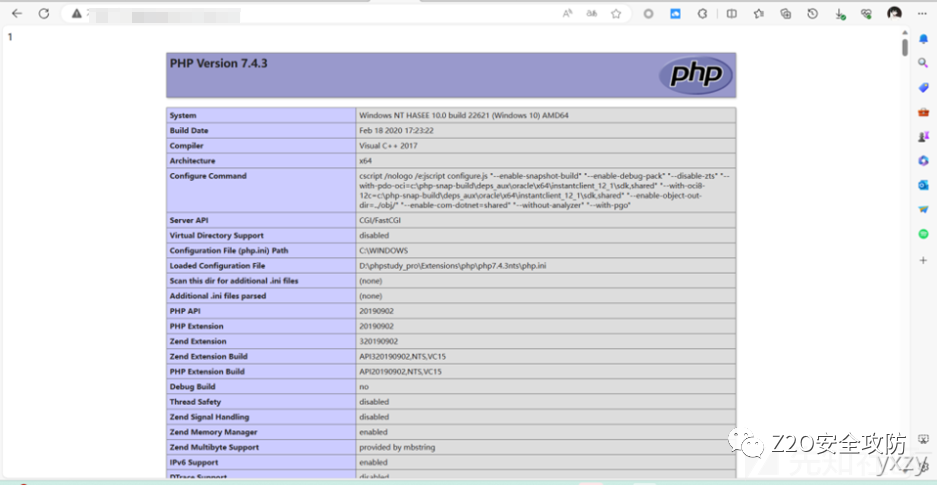The height and width of the screenshot is (485, 937).
Task: Open the extensions puzzle icon
Action: [703, 14]
